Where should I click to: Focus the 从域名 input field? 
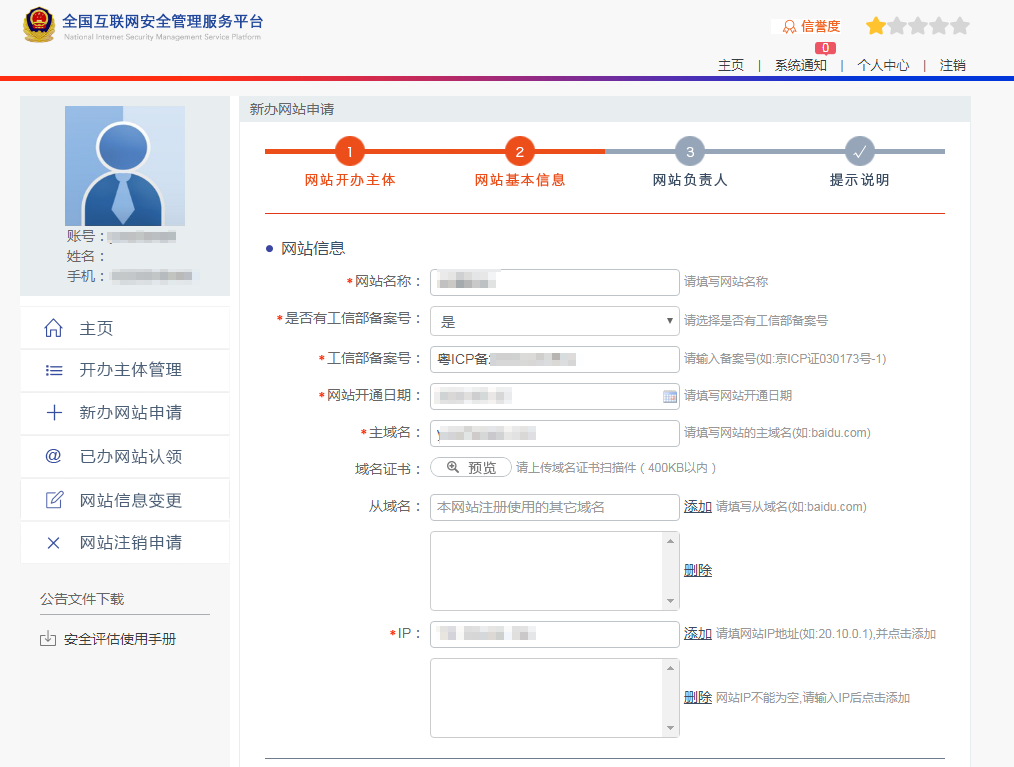(554, 507)
